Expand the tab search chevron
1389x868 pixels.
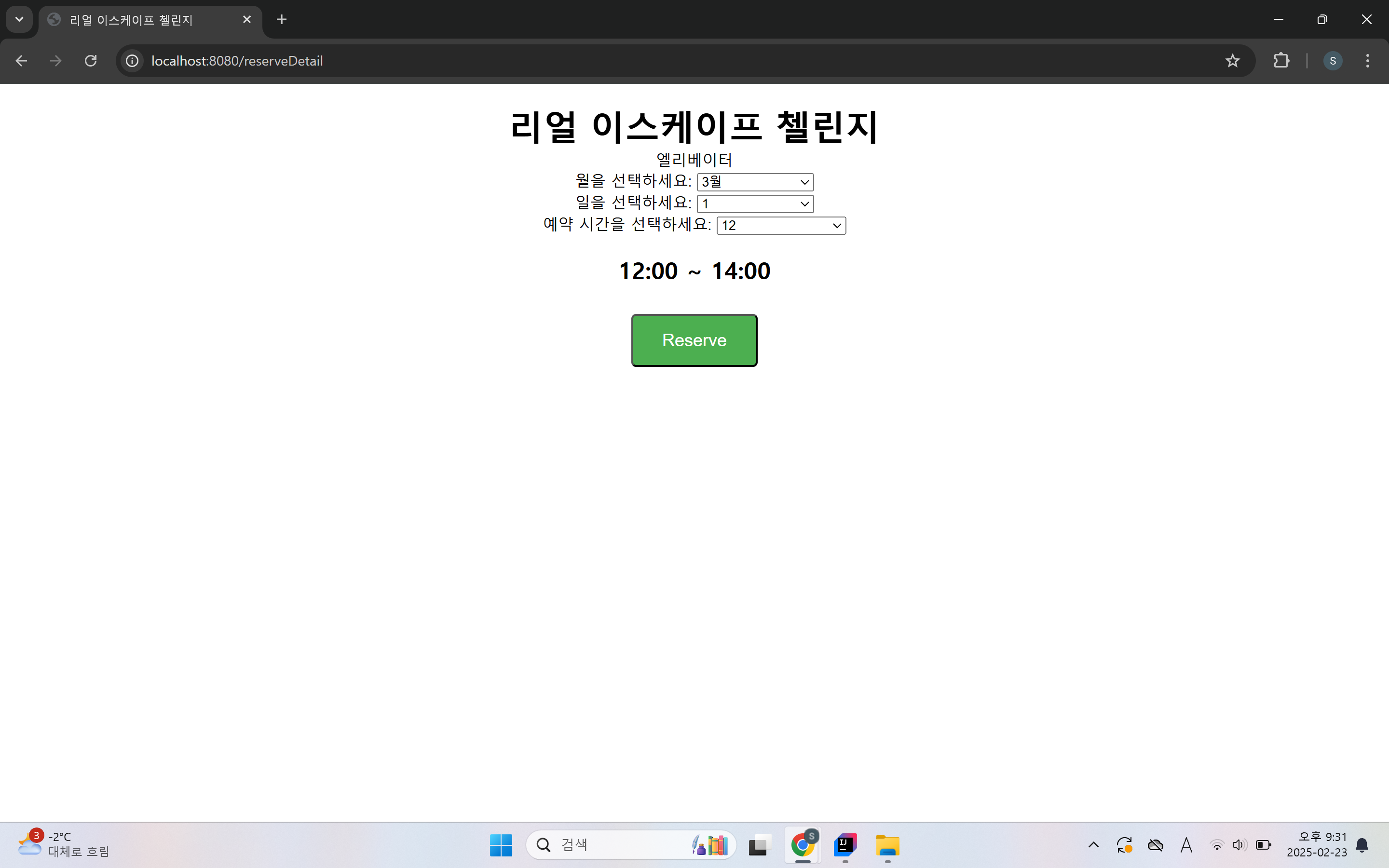coord(19,19)
